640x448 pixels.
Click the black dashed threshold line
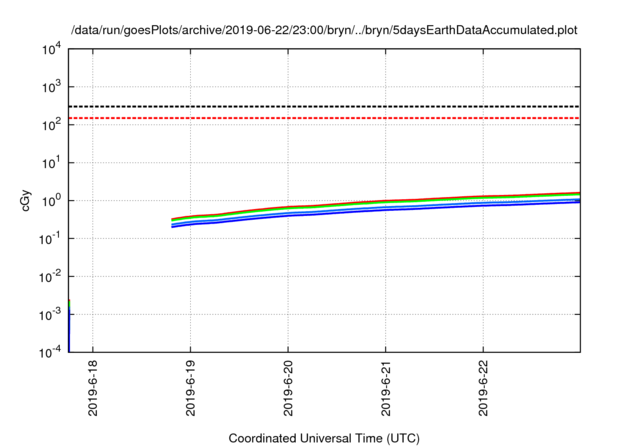324,106
